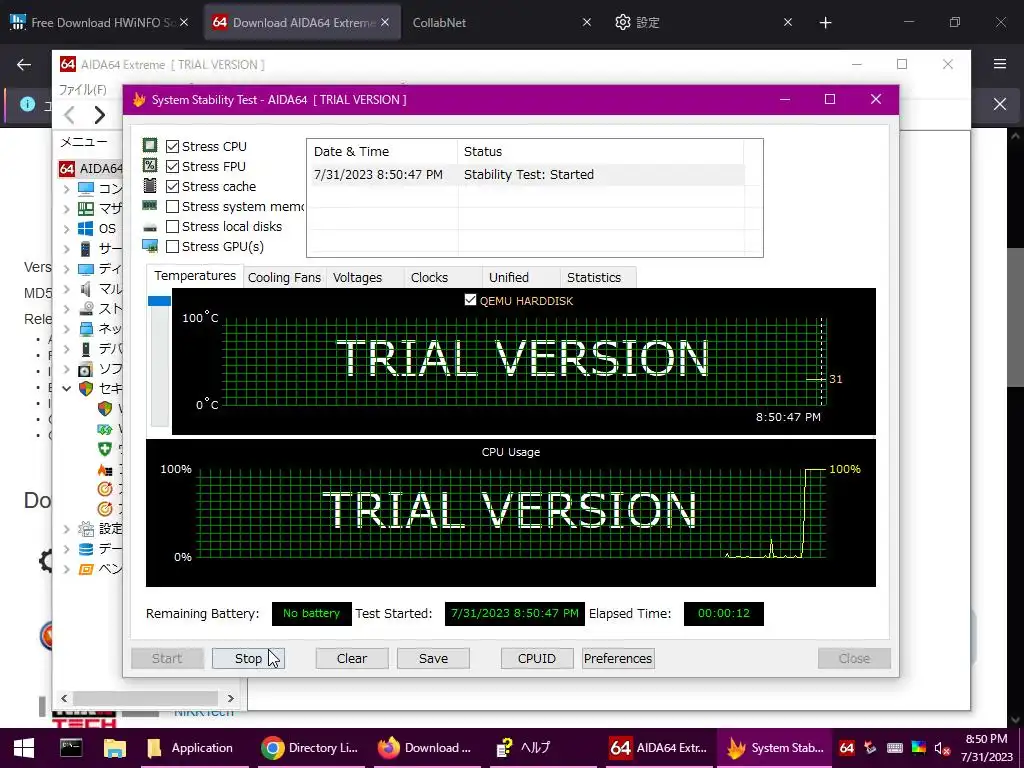Toggle the QEMU HARDDISK graph checkbox
The image size is (1024, 768).
click(470, 300)
